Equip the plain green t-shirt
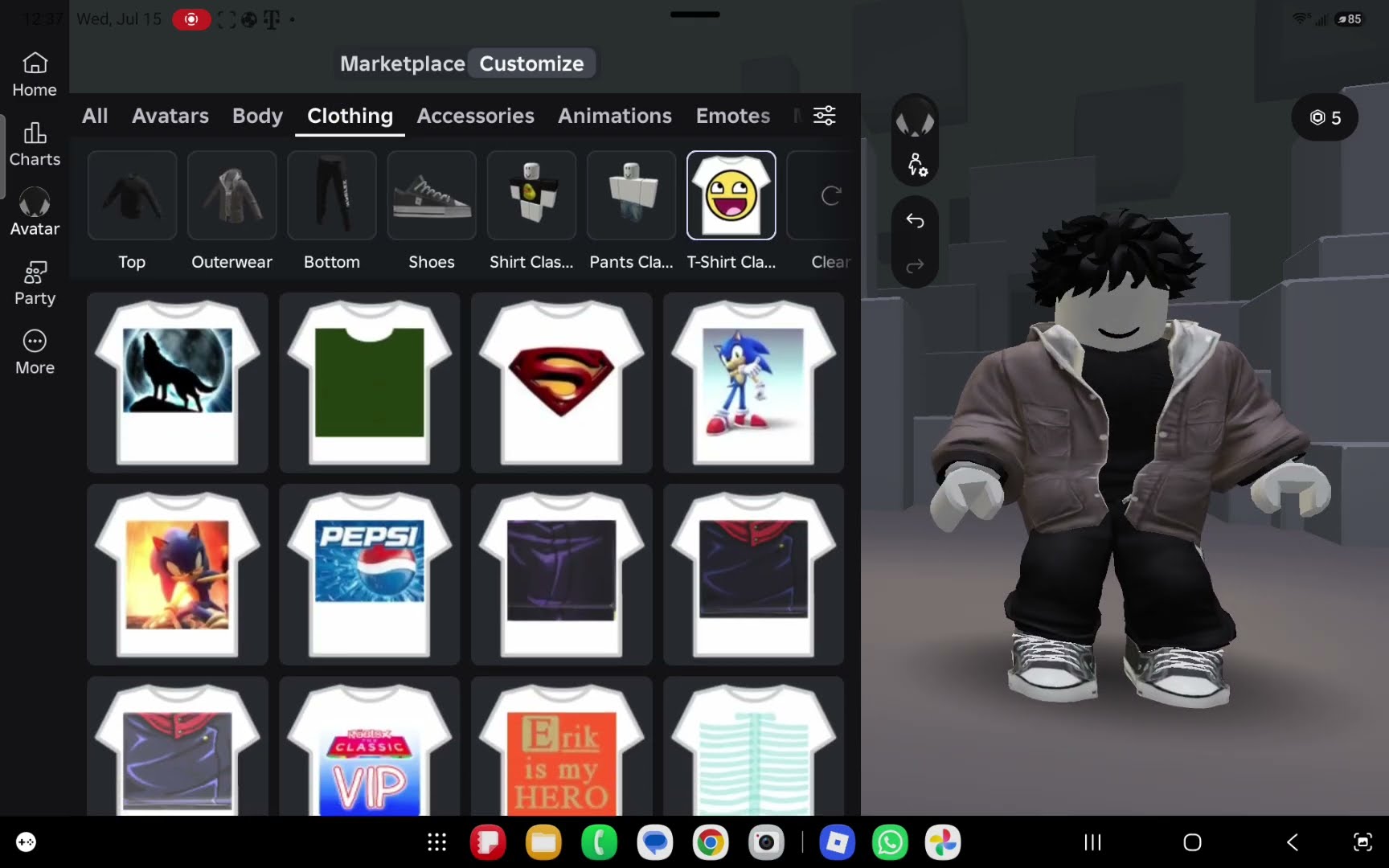The image size is (1389, 868). click(x=370, y=382)
